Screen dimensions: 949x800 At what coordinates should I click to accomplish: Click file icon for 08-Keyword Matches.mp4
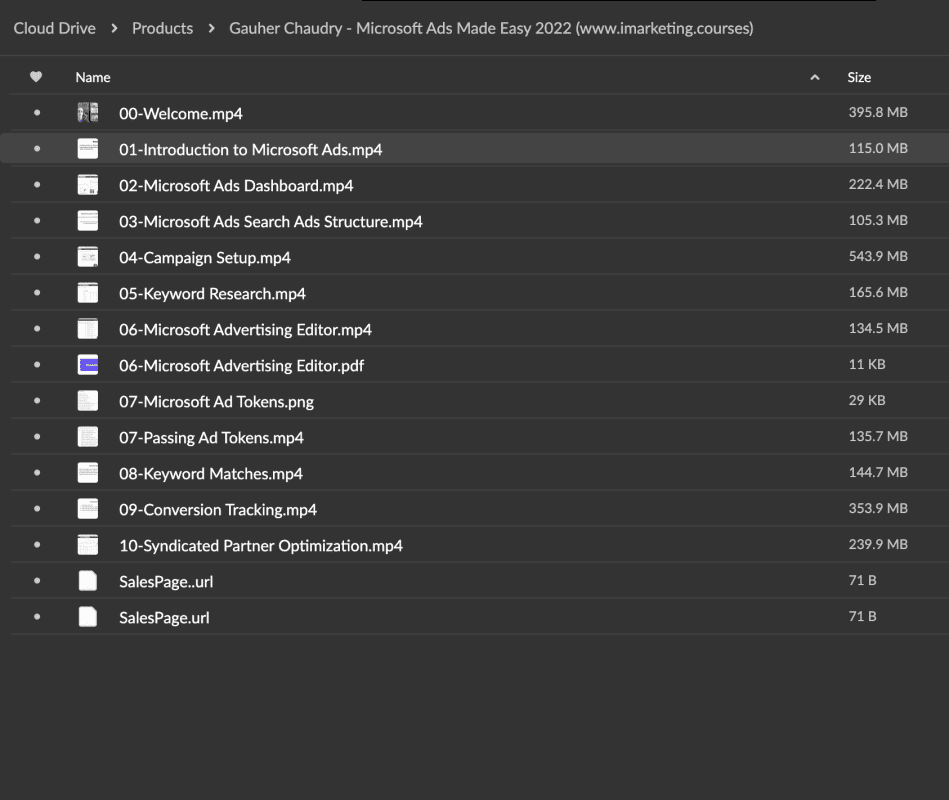point(88,473)
